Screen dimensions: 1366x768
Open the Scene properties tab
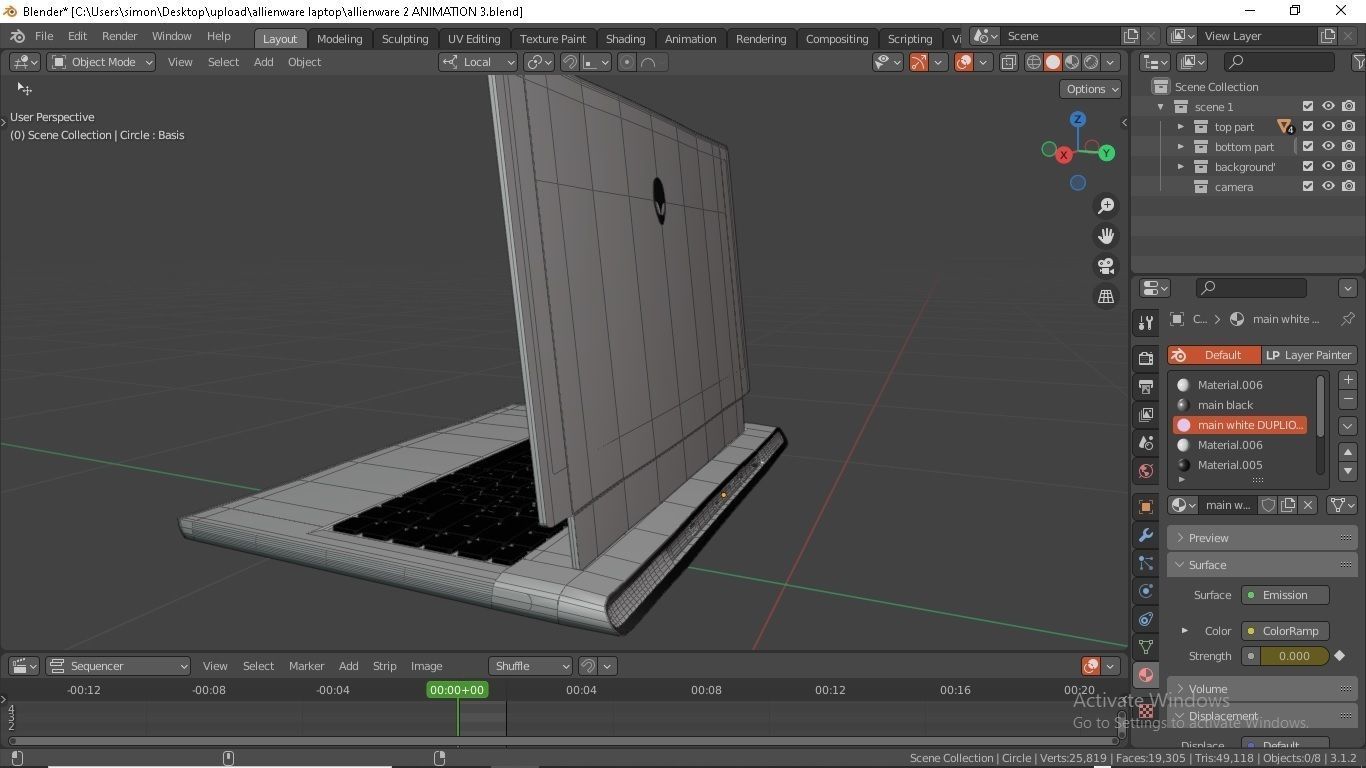coord(1146,442)
